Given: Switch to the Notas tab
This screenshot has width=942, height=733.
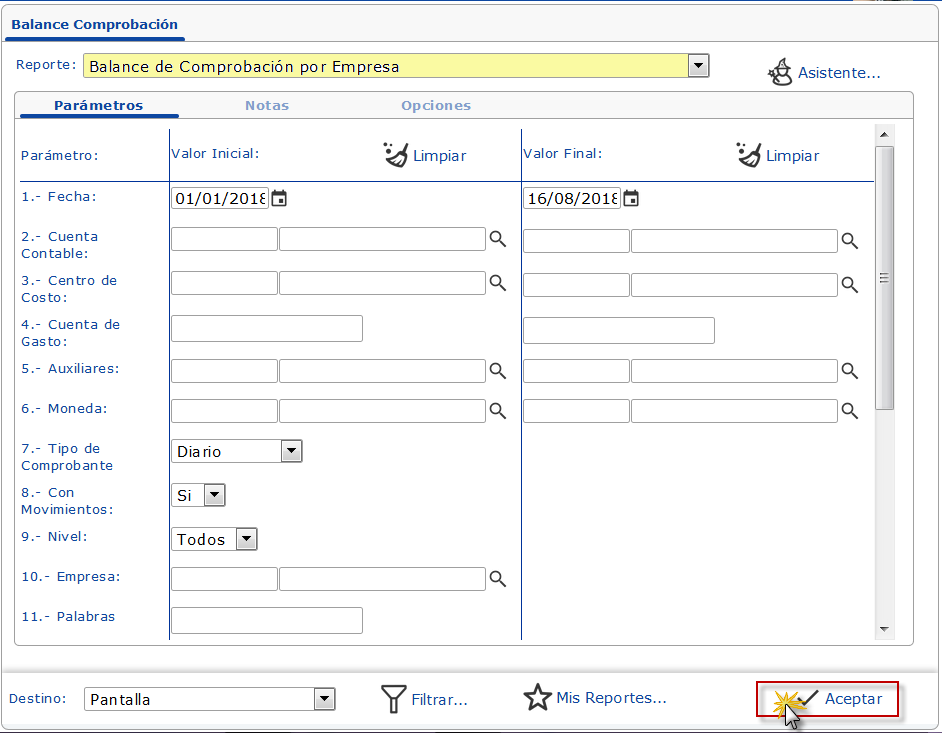Looking at the screenshot, I should click(267, 105).
